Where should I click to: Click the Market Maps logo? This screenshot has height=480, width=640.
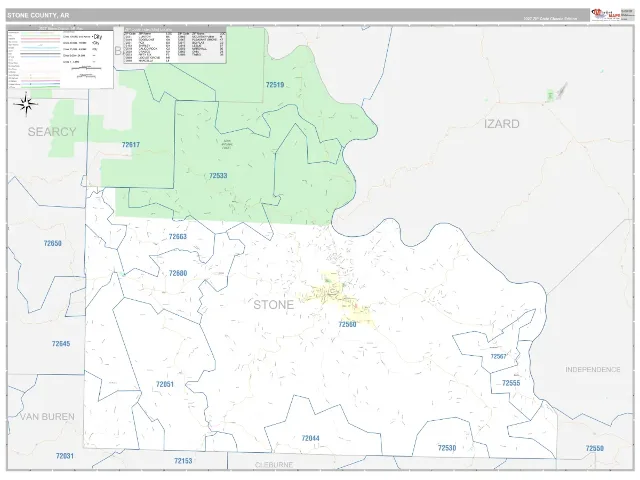tap(606, 14)
